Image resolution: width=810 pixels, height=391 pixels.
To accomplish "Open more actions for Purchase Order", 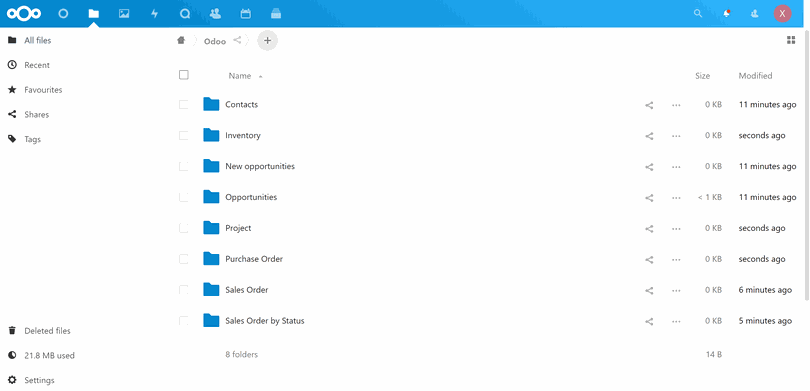I will click(676, 260).
